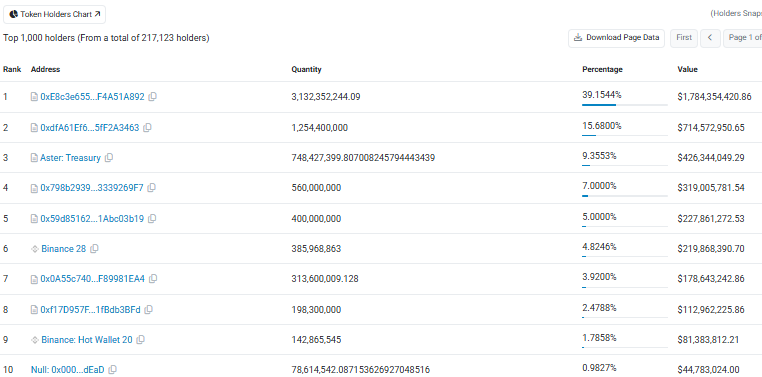The image size is (762, 377).
Task: Click the 39.1544% percentage bar
Action: 625,104
